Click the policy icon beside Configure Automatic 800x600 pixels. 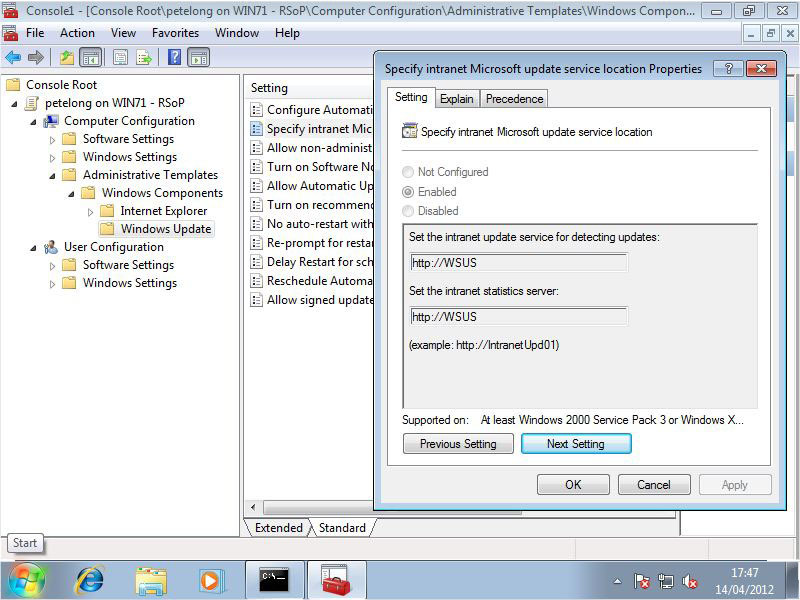point(257,110)
